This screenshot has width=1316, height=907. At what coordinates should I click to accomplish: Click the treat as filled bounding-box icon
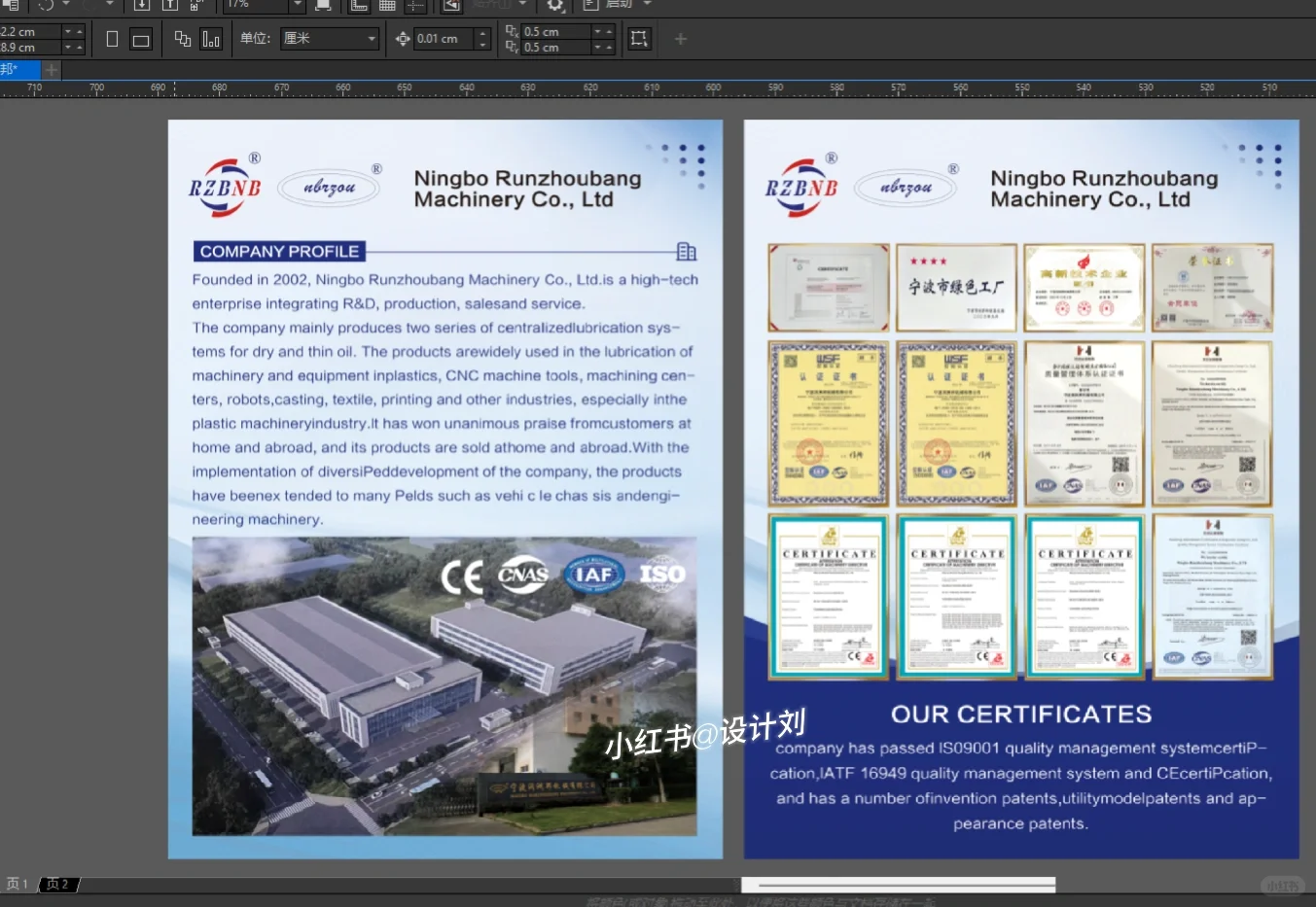(x=639, y=39)
